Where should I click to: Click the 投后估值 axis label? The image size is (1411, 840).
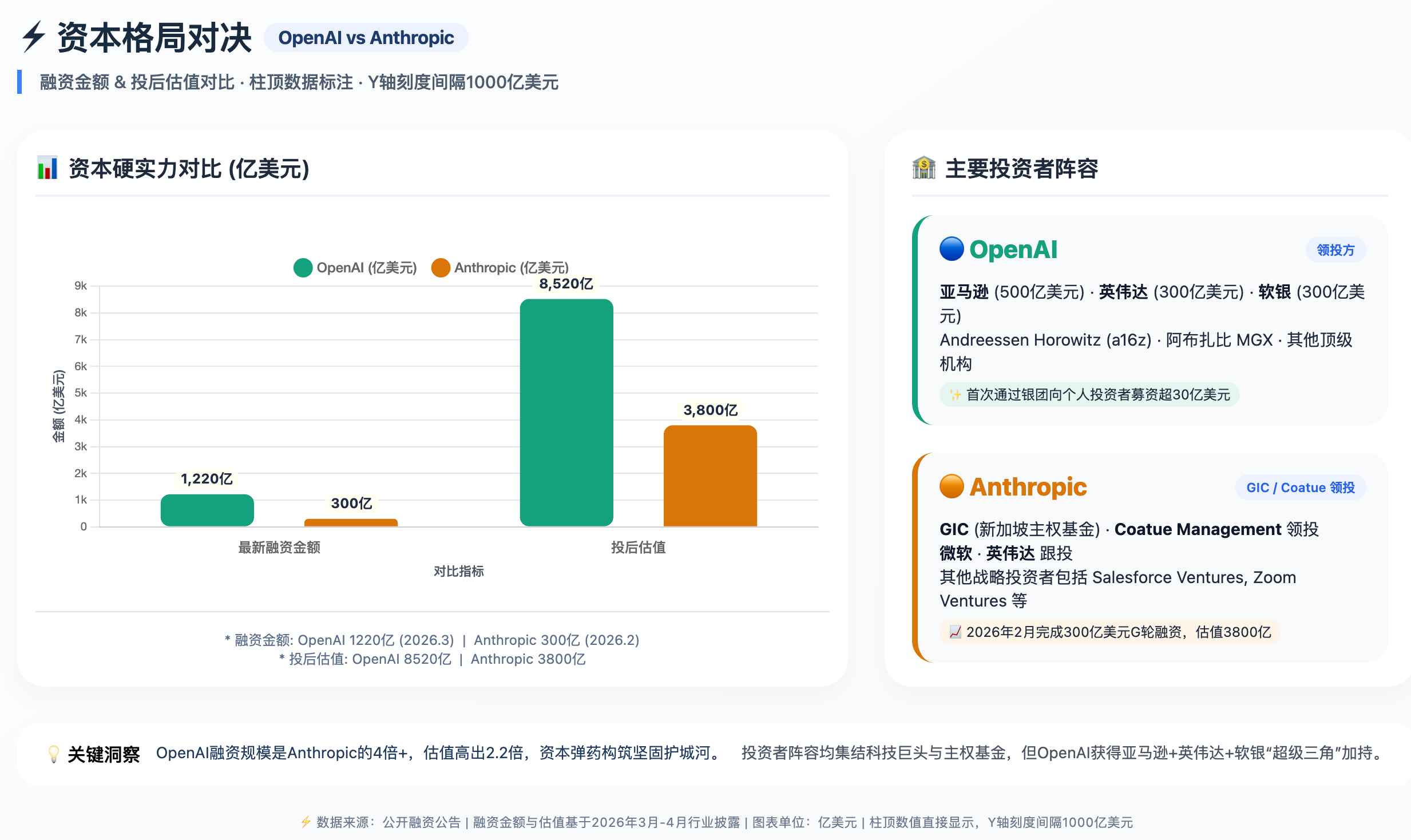pyautogui.click(x=638, y=548)
